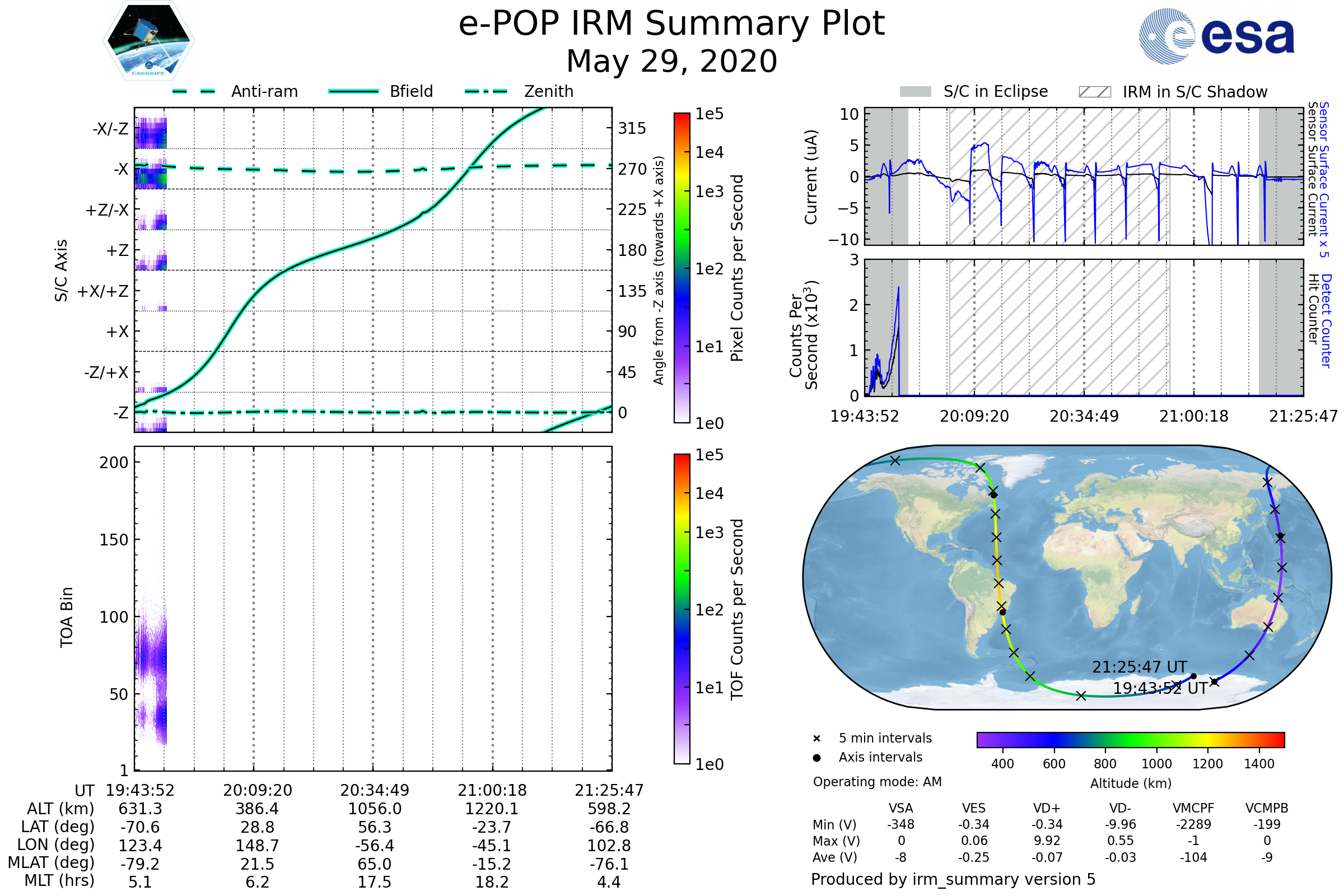Click the Zenith dash-dot legend sample
The image size is (1344, 896).
486,91
